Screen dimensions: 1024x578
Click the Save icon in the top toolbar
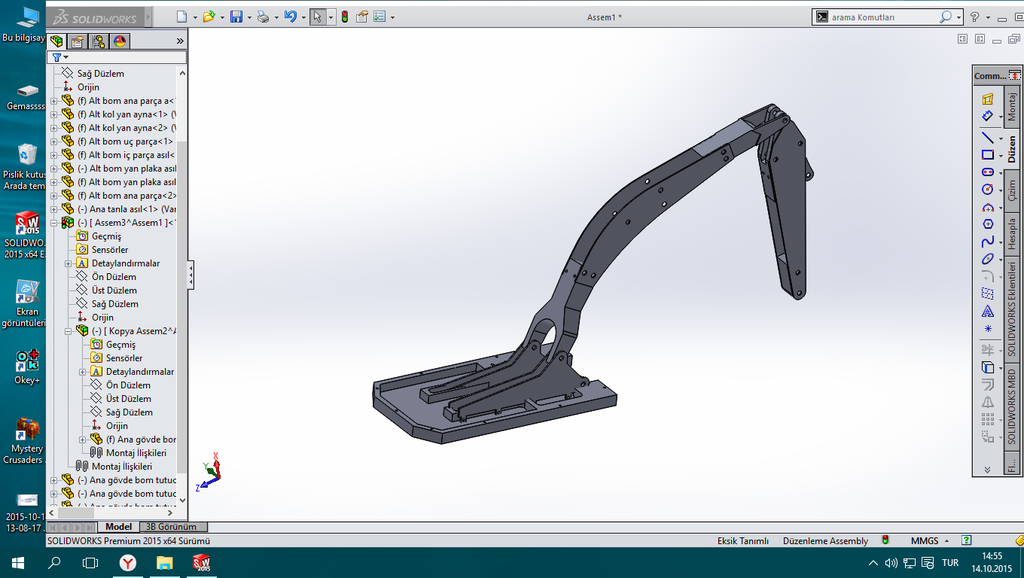236,17
